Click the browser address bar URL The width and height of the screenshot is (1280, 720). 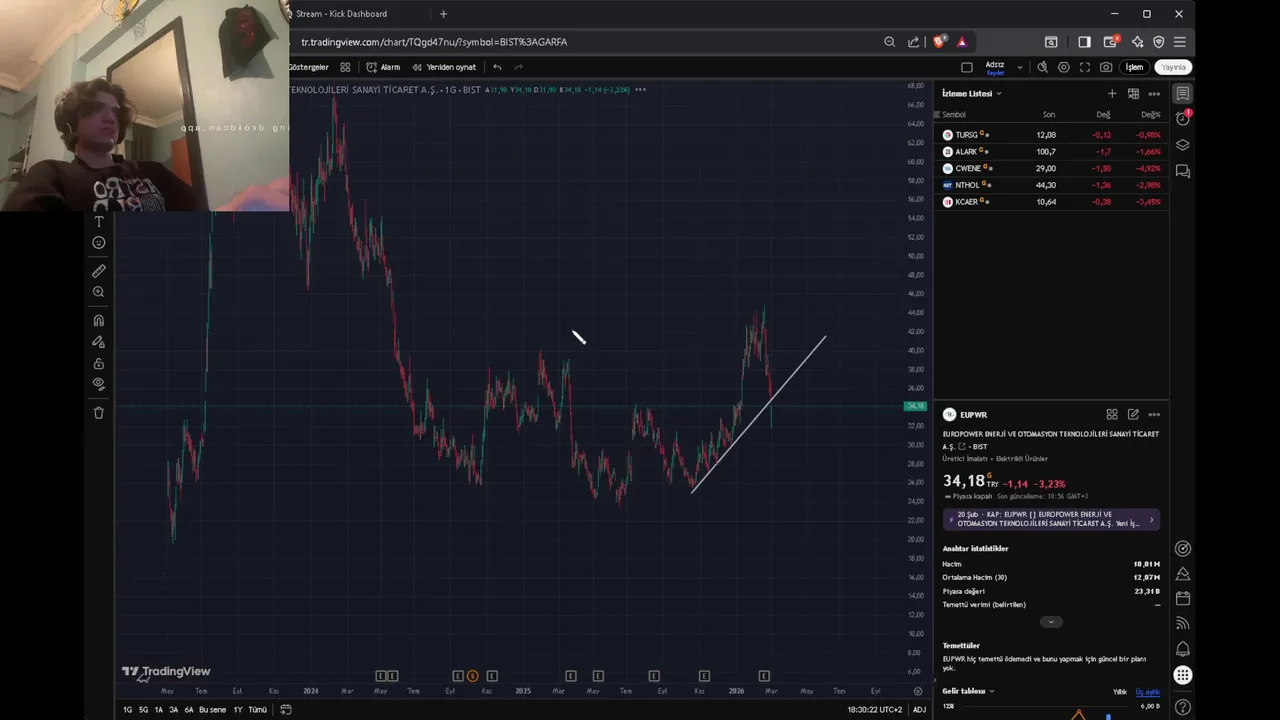click(x=434, y=42)
